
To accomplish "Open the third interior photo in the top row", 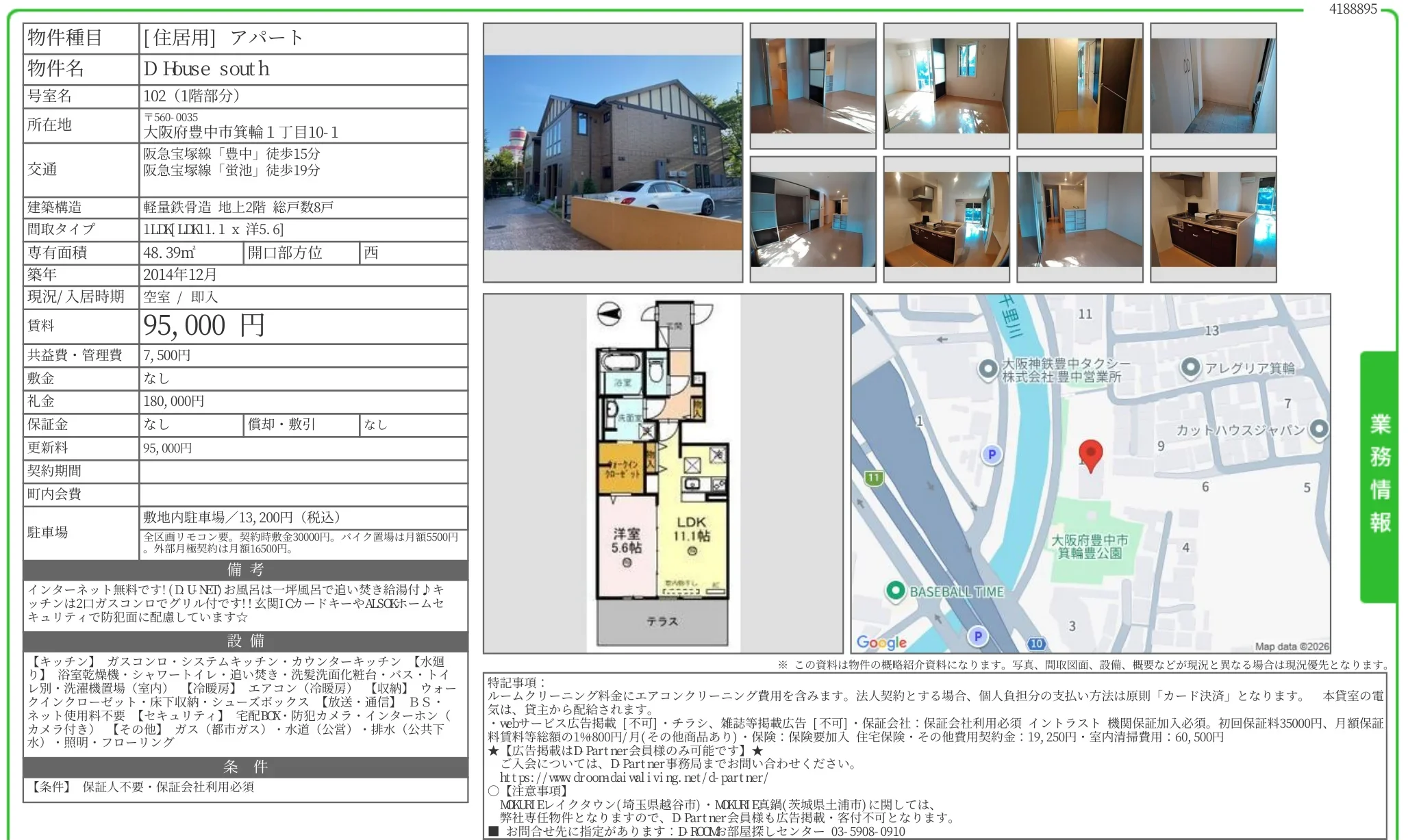I will [1080, 86].
